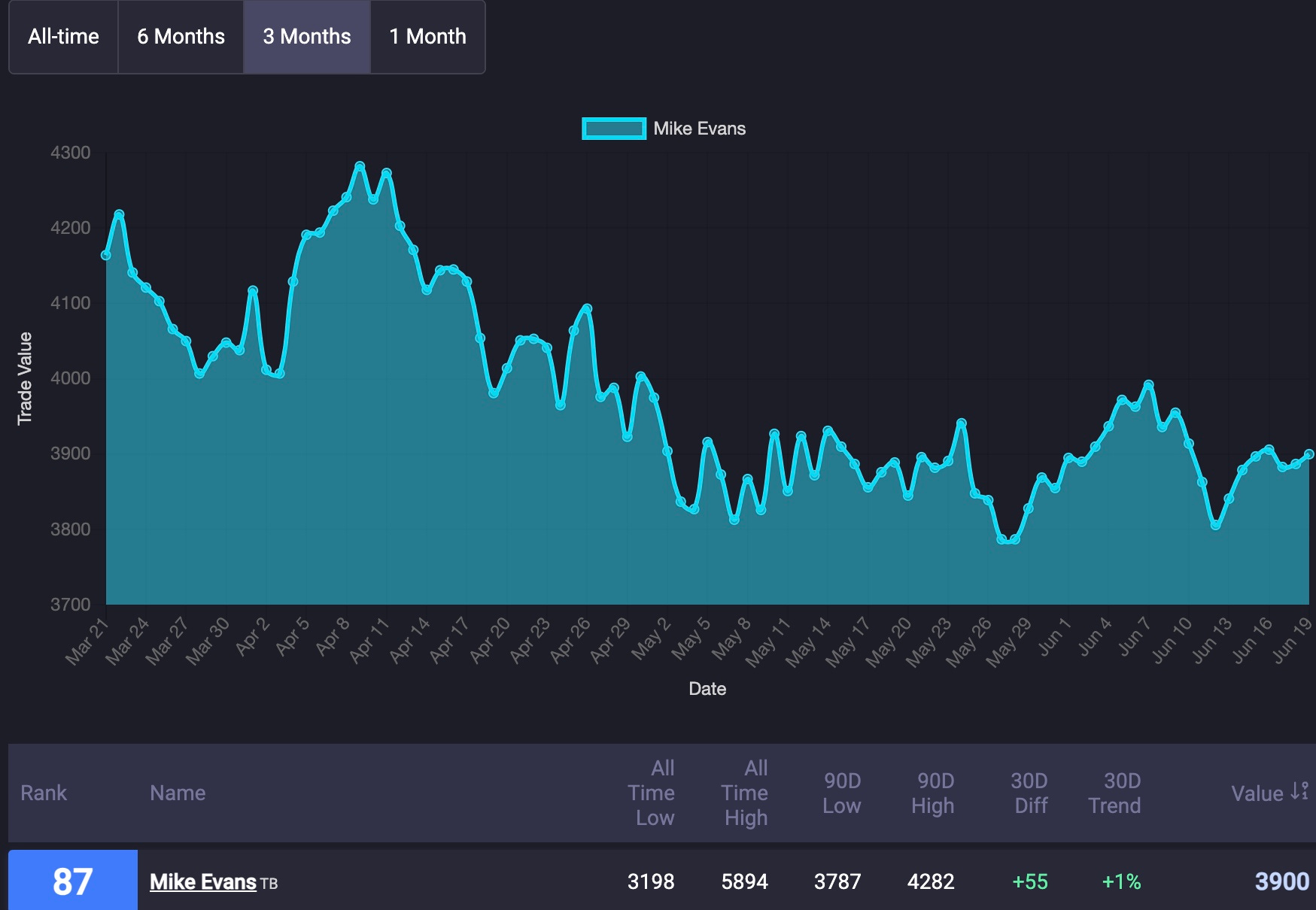Toggle the Mike Evans legend swatch

click(614, 129)
